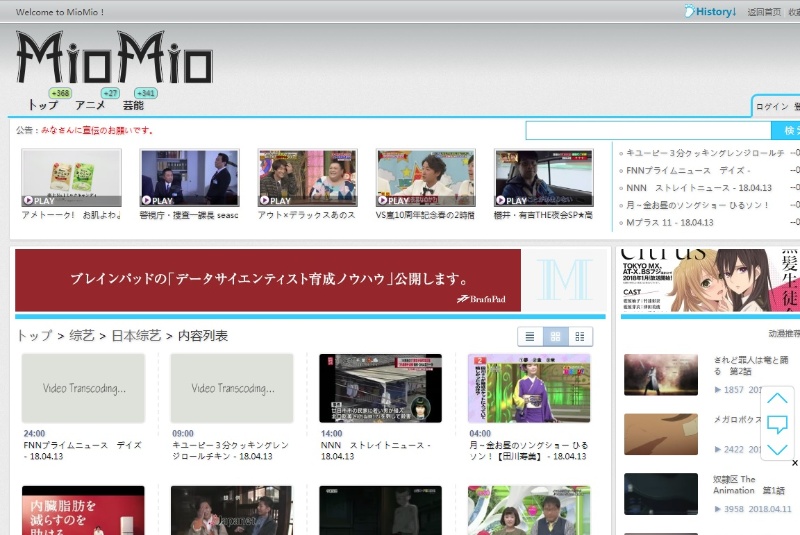Screen dimensions: 800x535
Task: Open the トップ navigation tab
Action: click(43, 105)
